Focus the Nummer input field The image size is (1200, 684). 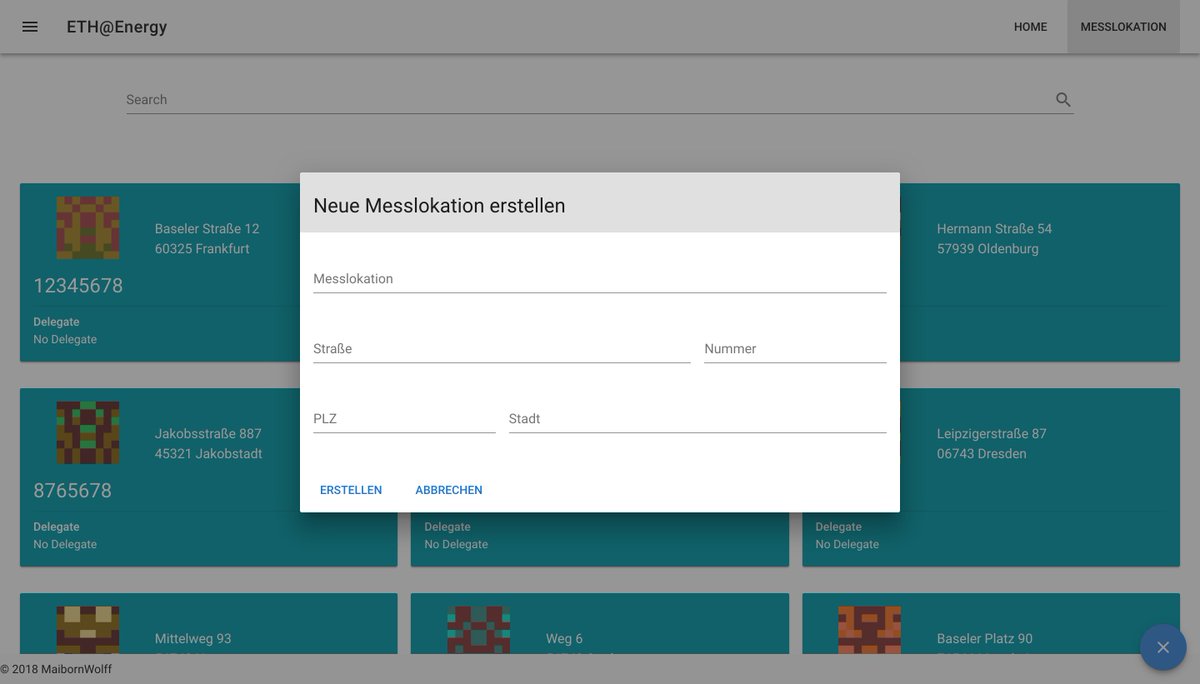(795, 349)
